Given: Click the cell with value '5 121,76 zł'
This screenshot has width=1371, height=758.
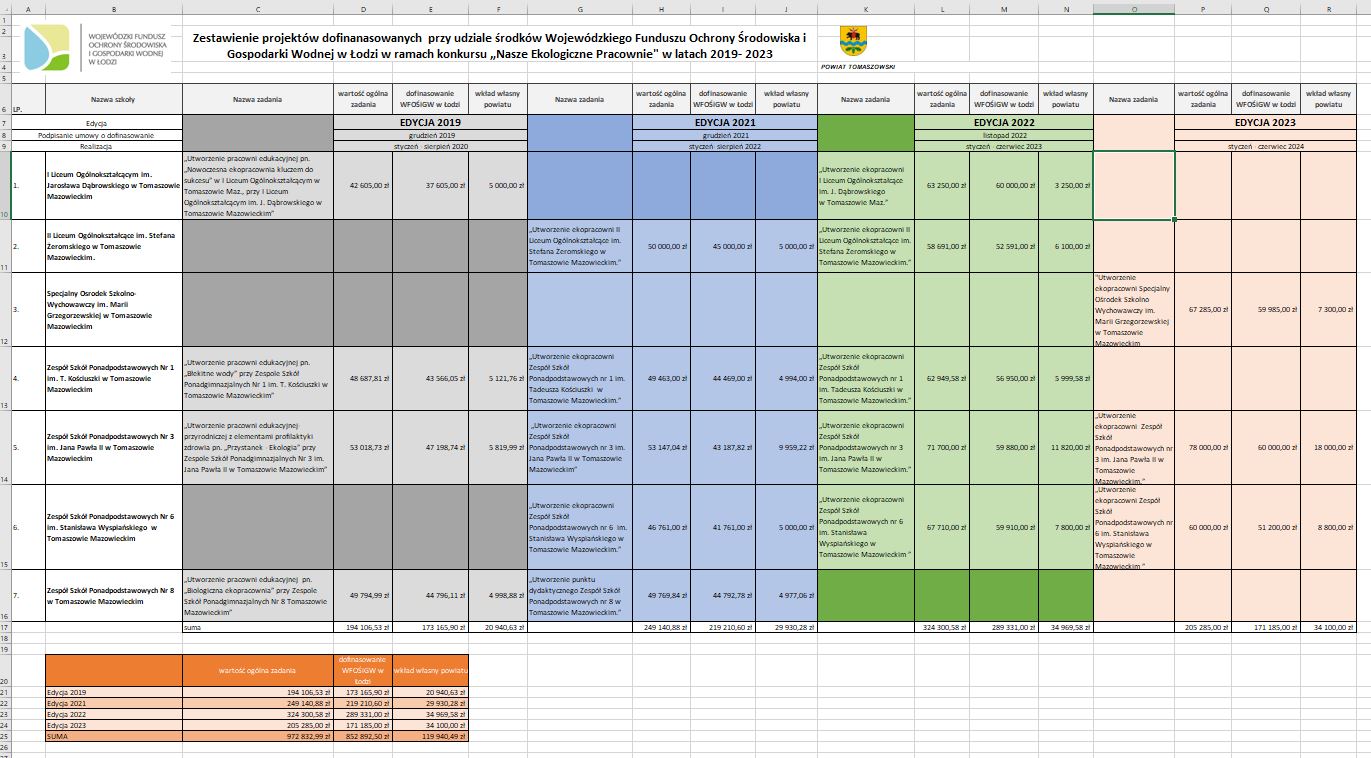Looking at the screenshot, I should 498,378.
